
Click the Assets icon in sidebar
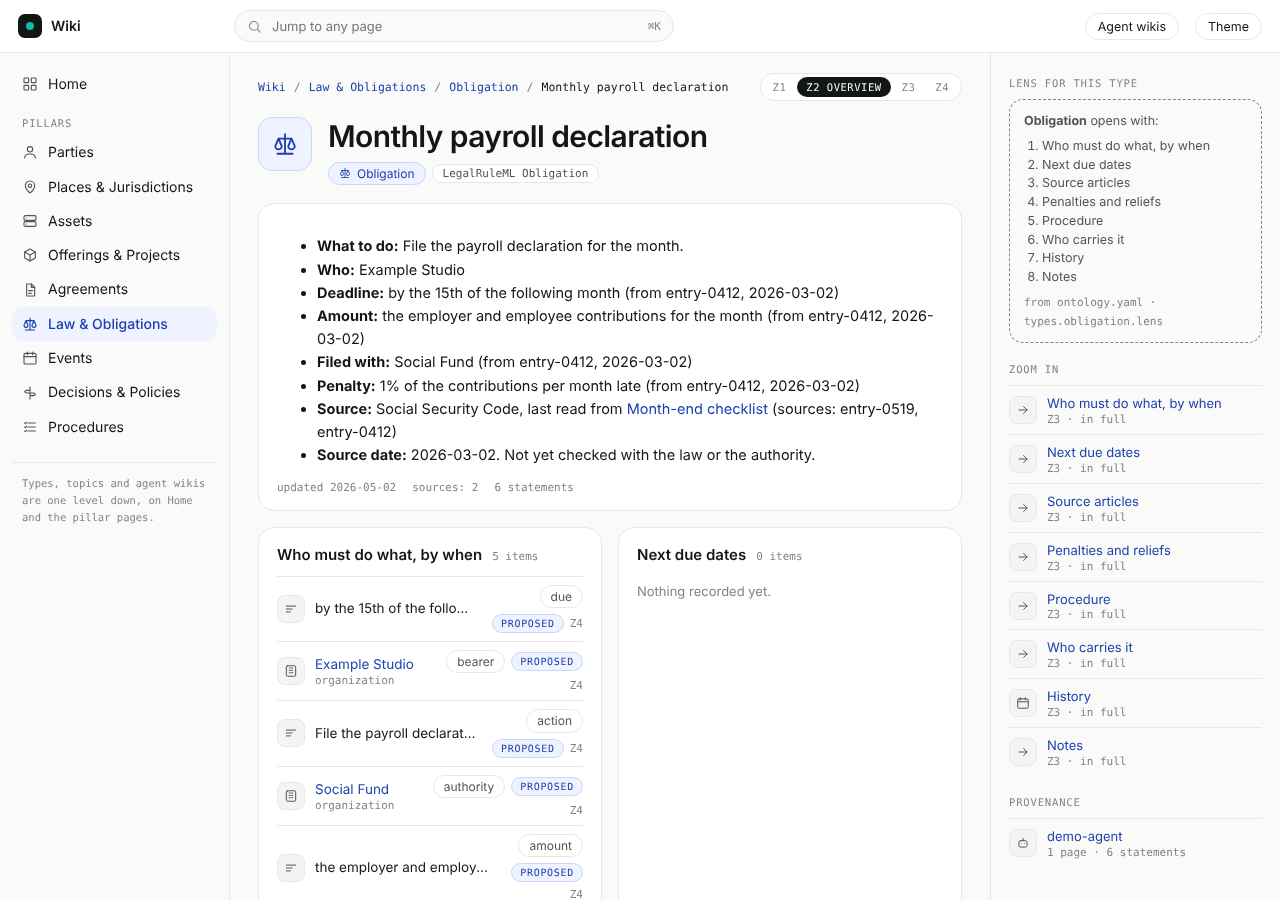[x=30, y=221]
